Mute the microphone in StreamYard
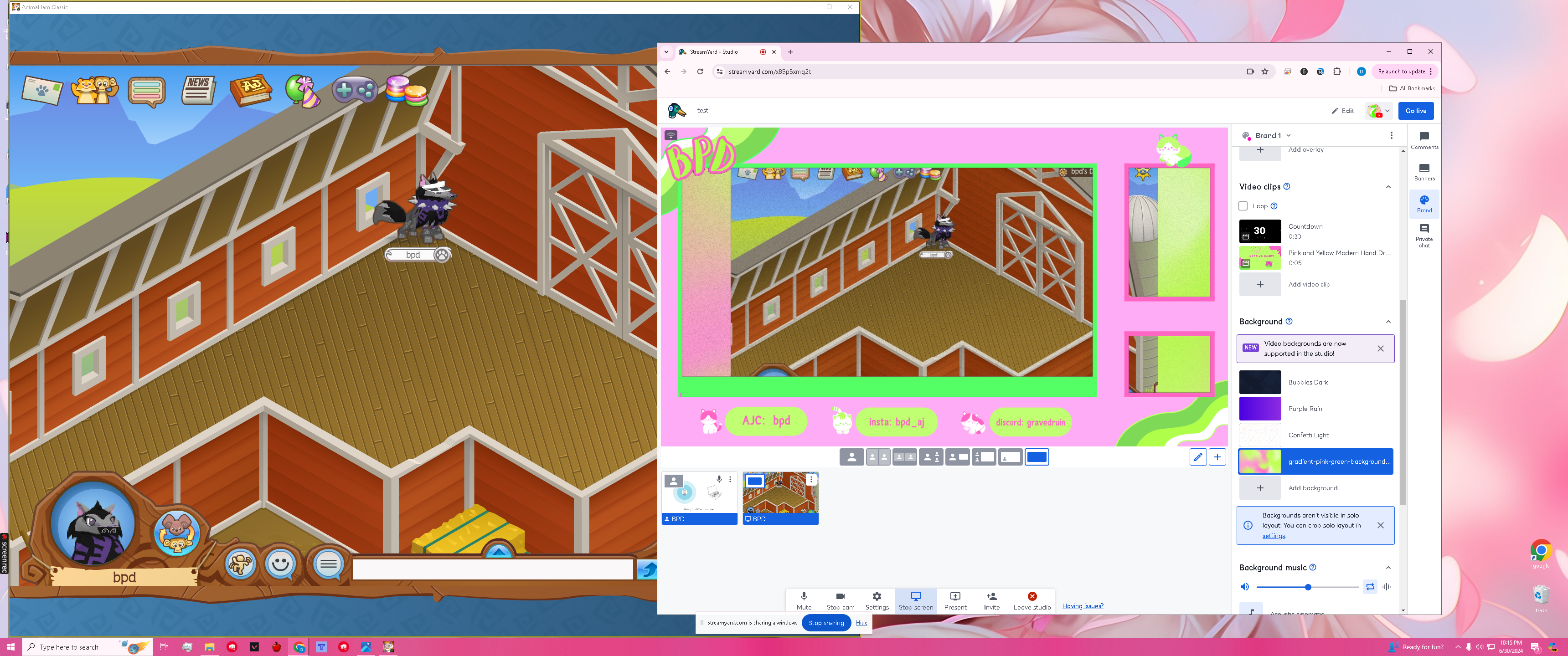The height and width of the screenshot is (656, 1568). click(x=804, y=600)
